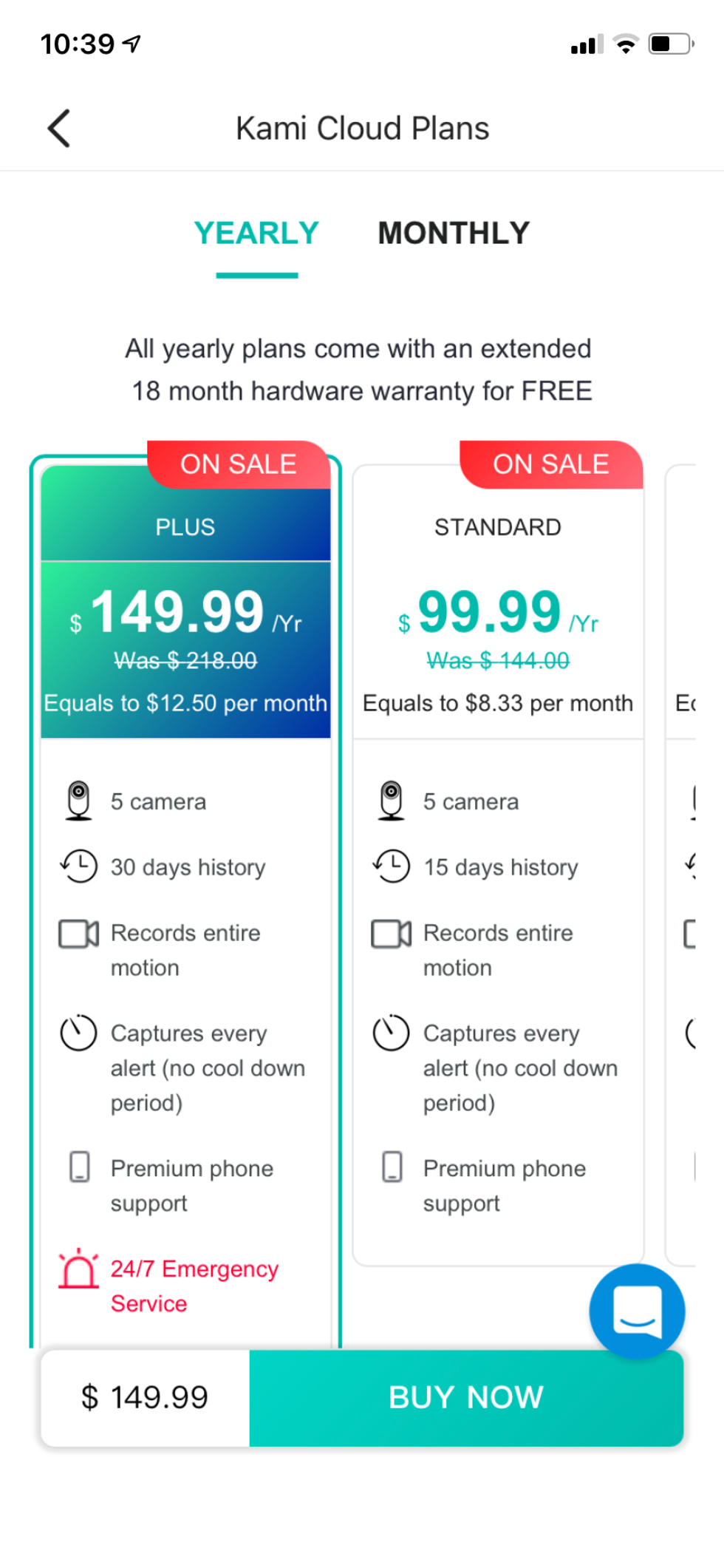Image resolution: width=724 pixels, height=1568 pixels.
Task: Tap the back arrow icon
Action: 59,129
